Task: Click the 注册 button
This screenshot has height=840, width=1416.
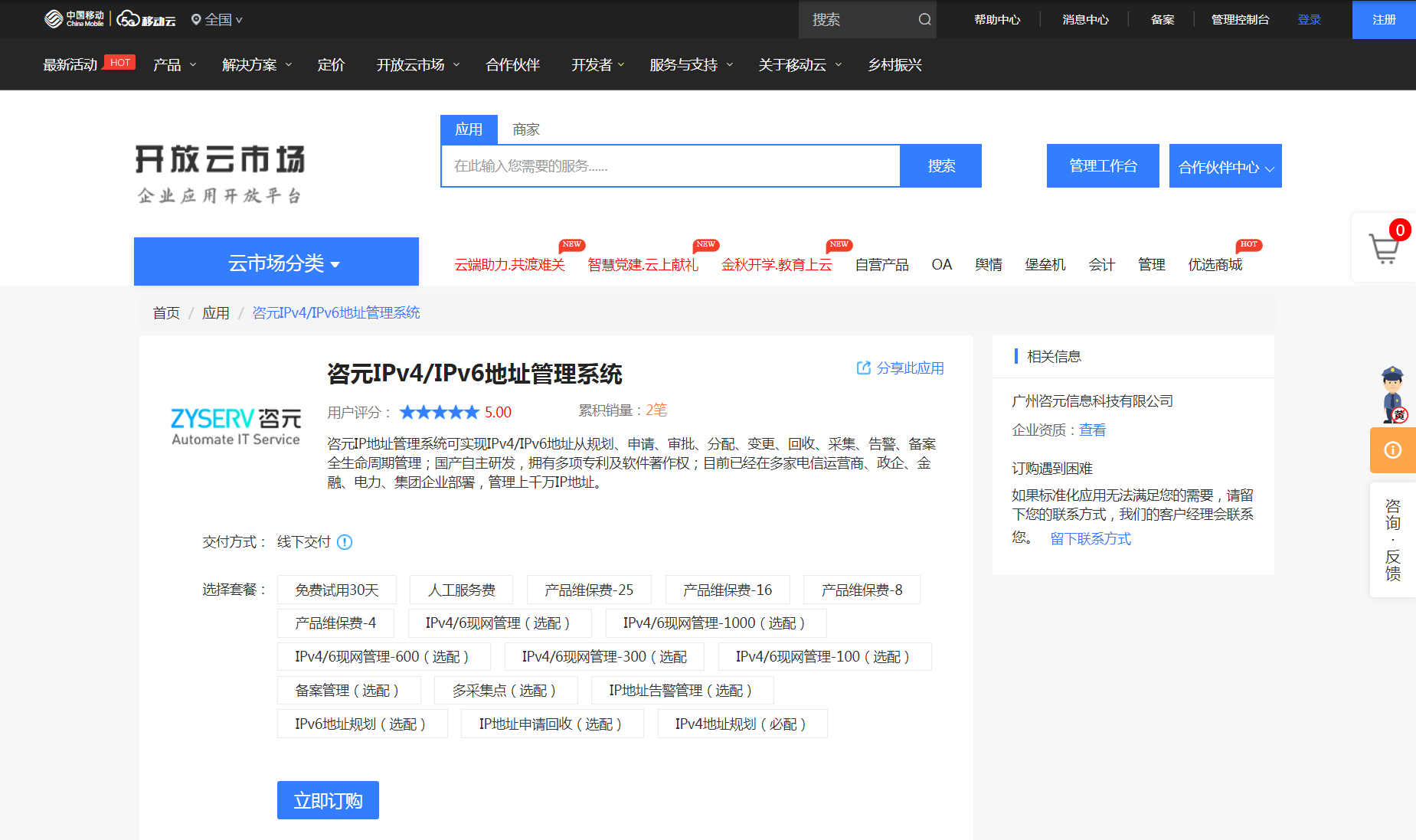Action: click(x=1384, y=20)
